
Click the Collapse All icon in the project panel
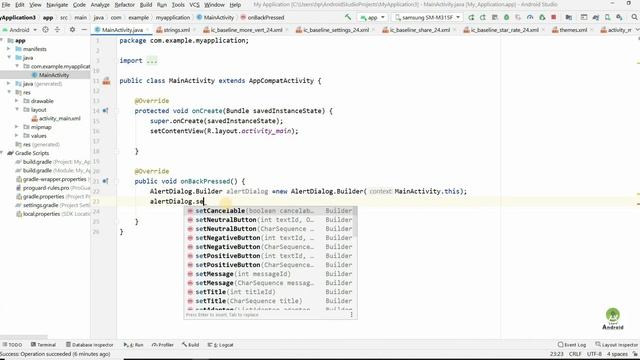point(57,30)
